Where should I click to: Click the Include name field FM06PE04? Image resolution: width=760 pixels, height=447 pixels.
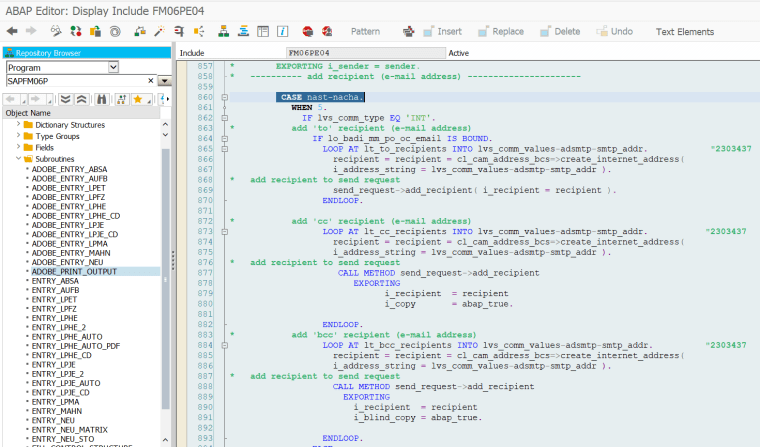tap(365, 53)
